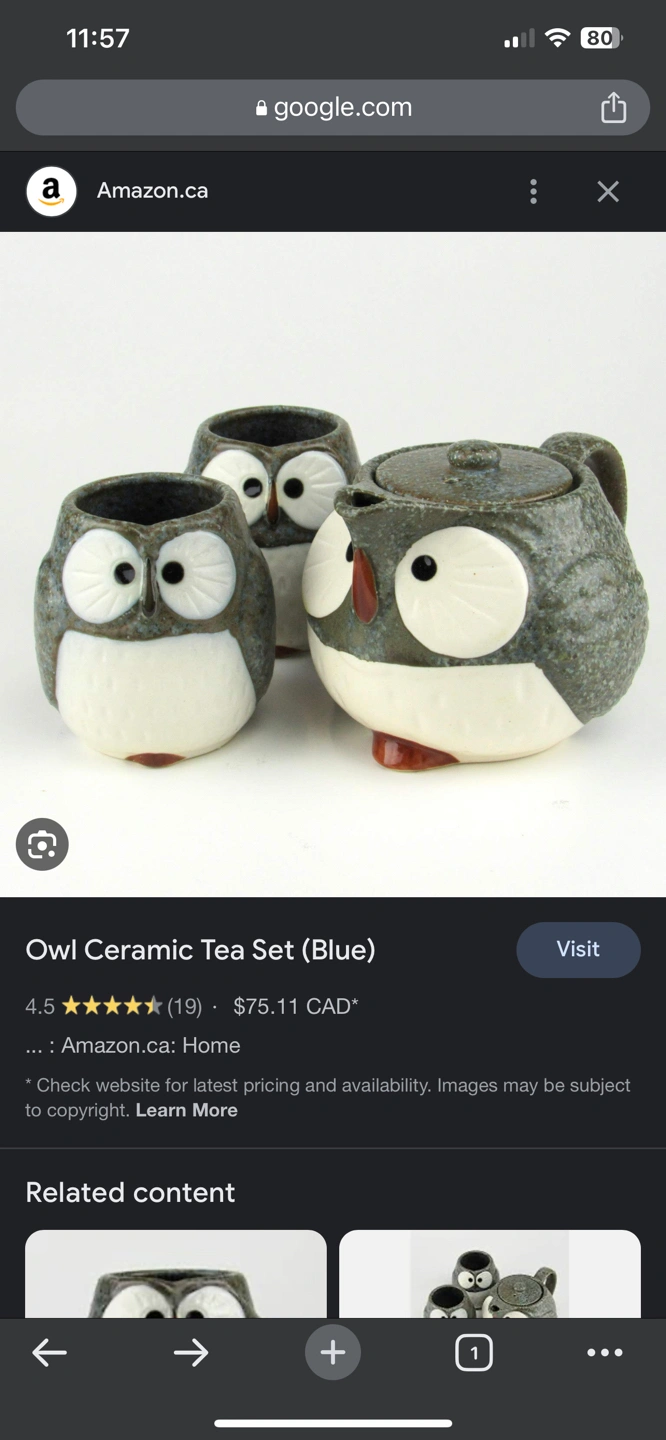Open the second related content tea set thumbnail
666x1440 pixels.
click(490, 1274)
